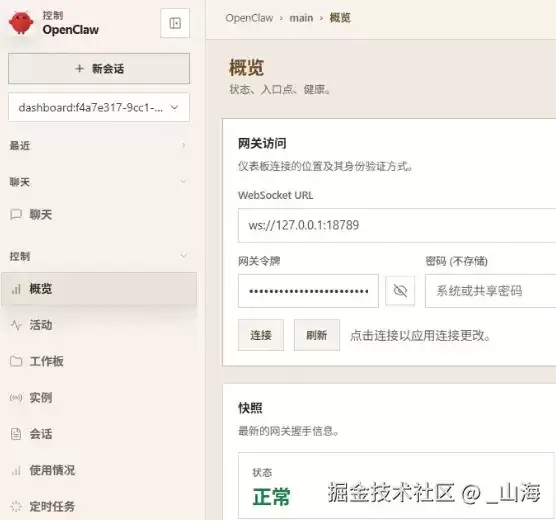
Task: Click the red OpenClaw logo icon
Action: [x=21, y=23]
